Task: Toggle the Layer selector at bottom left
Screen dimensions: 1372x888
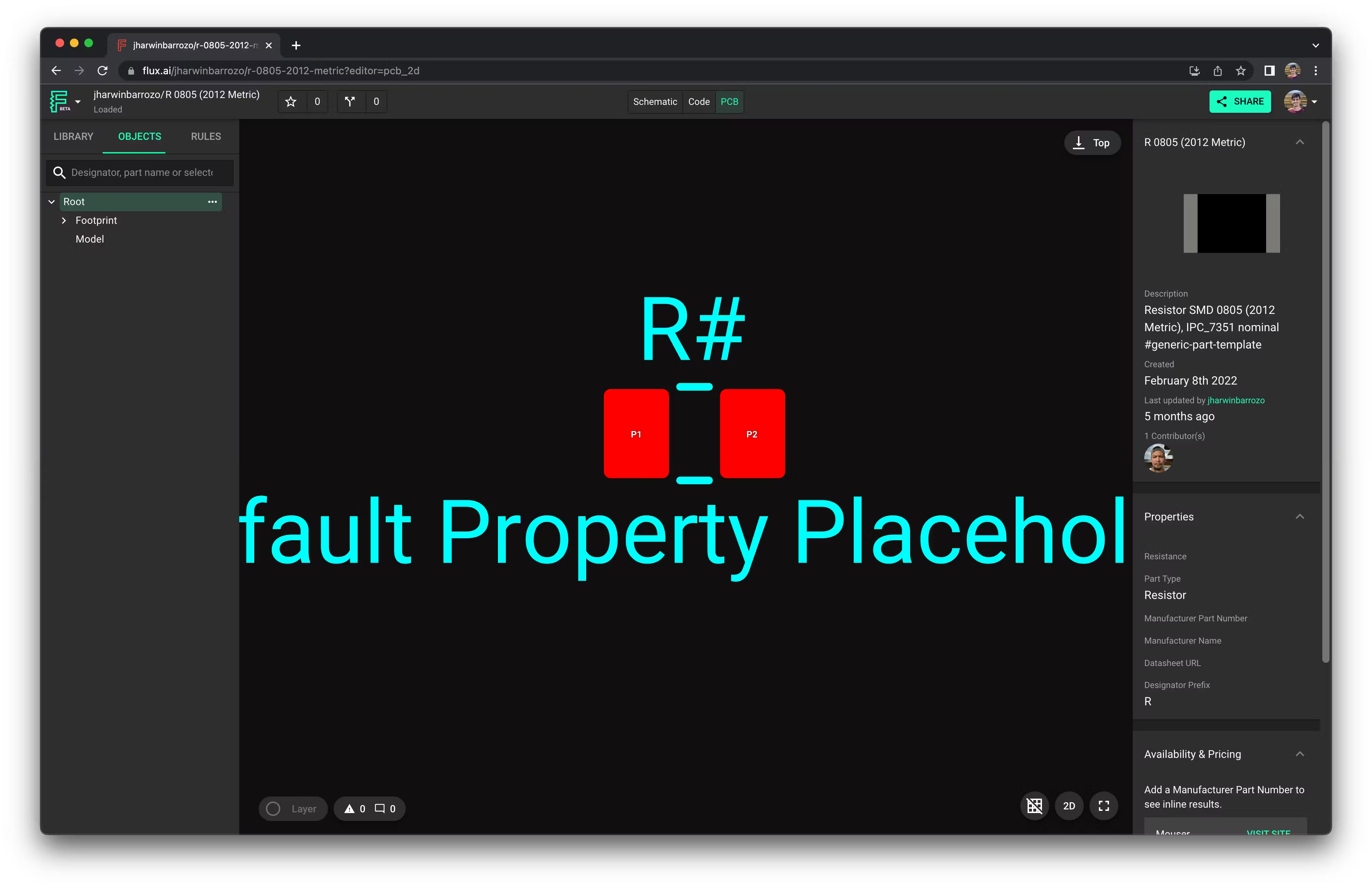Action: coord(293,808)
